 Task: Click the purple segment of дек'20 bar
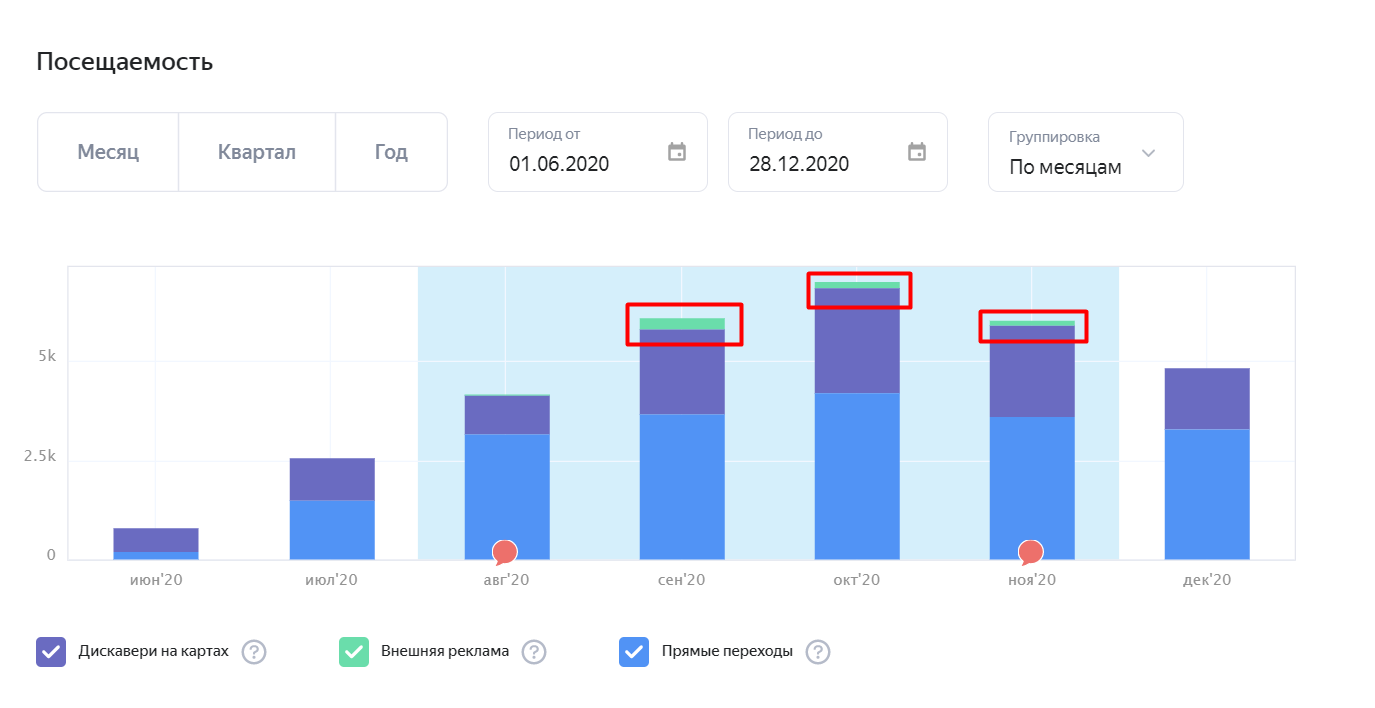1207,398
